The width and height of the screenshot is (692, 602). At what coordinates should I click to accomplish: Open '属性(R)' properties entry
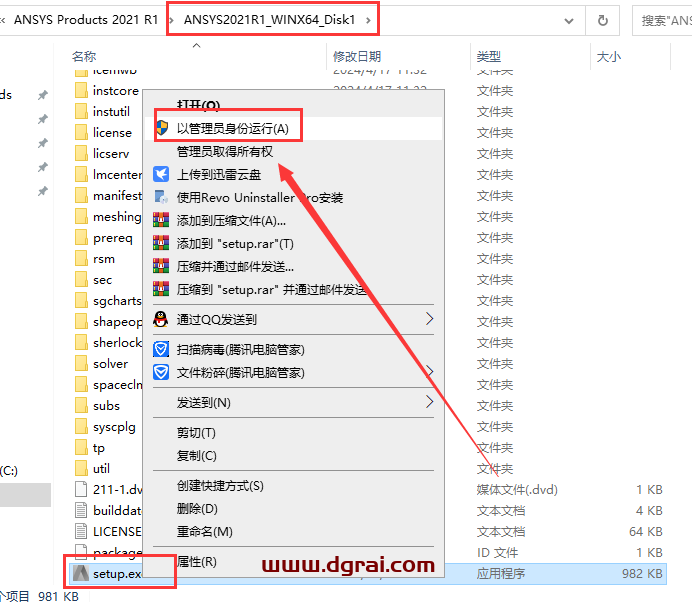coord(293,561)
